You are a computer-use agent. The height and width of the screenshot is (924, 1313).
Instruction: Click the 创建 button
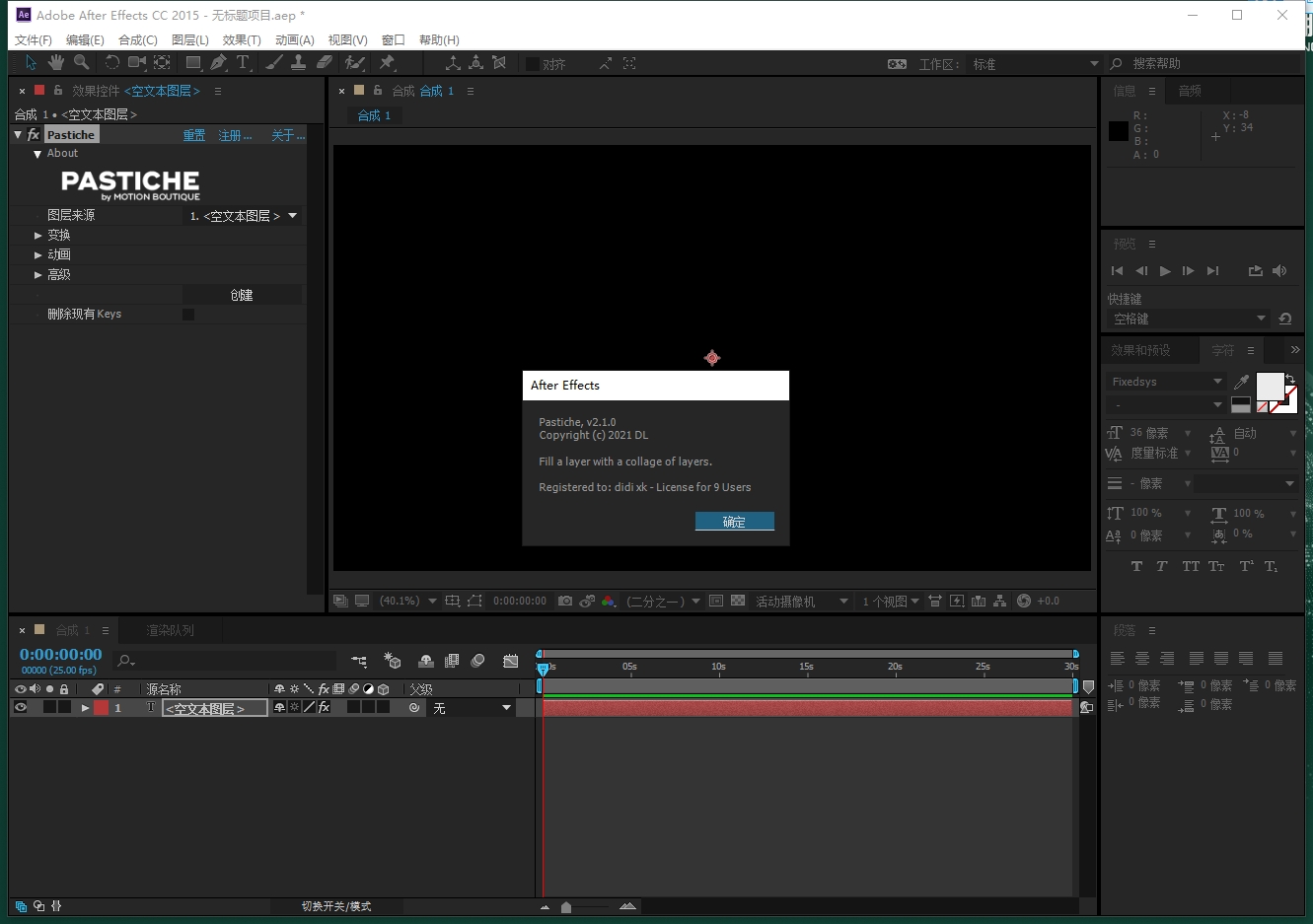click(242, 295)
